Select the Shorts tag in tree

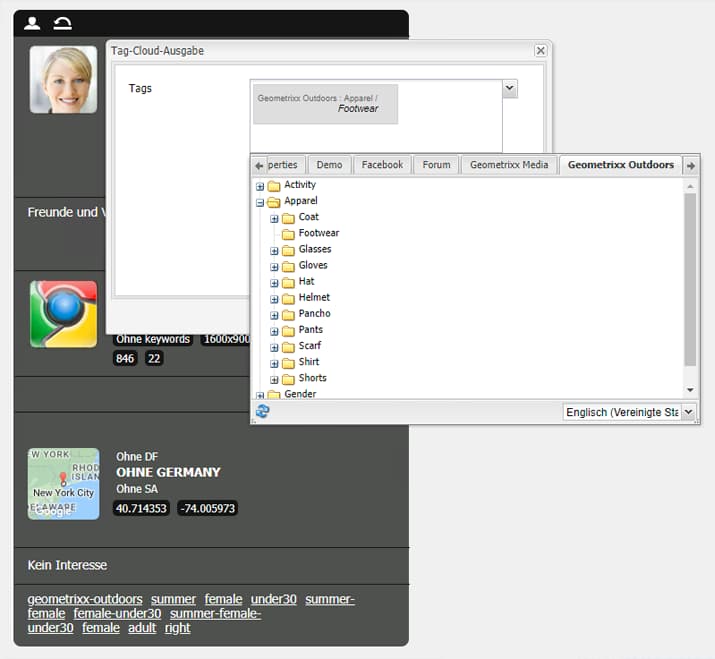[312, 378]
